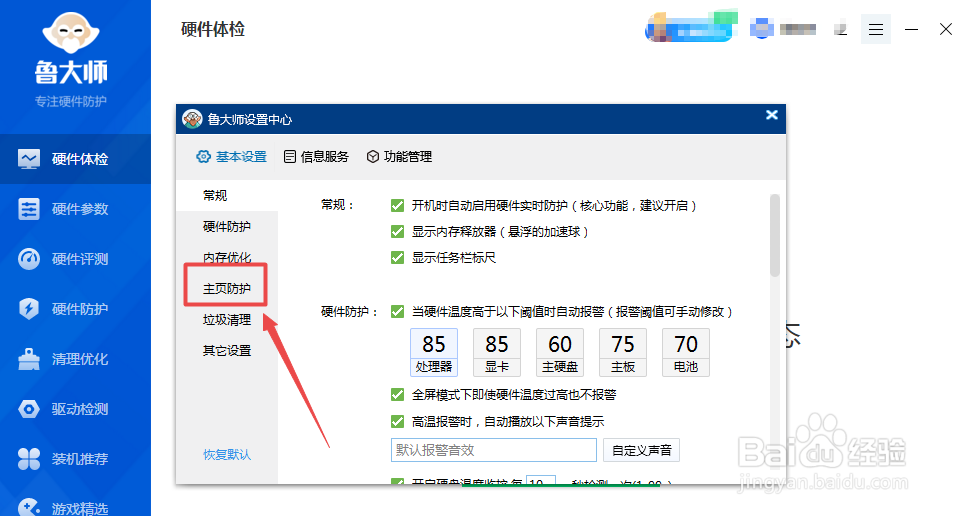Select 垃圾清理 settings category
The width and height of the screenshot is (962, 516).
click(227, 320)
